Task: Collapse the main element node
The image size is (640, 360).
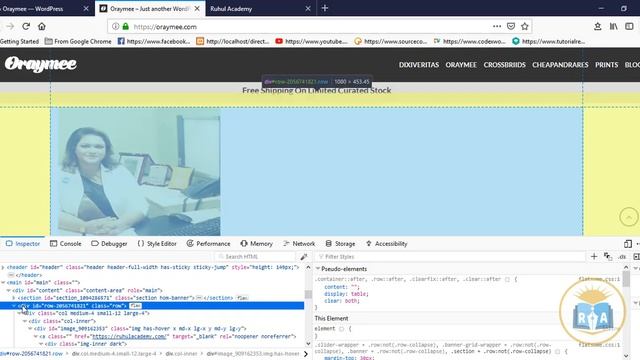Action: pos(3,282)
